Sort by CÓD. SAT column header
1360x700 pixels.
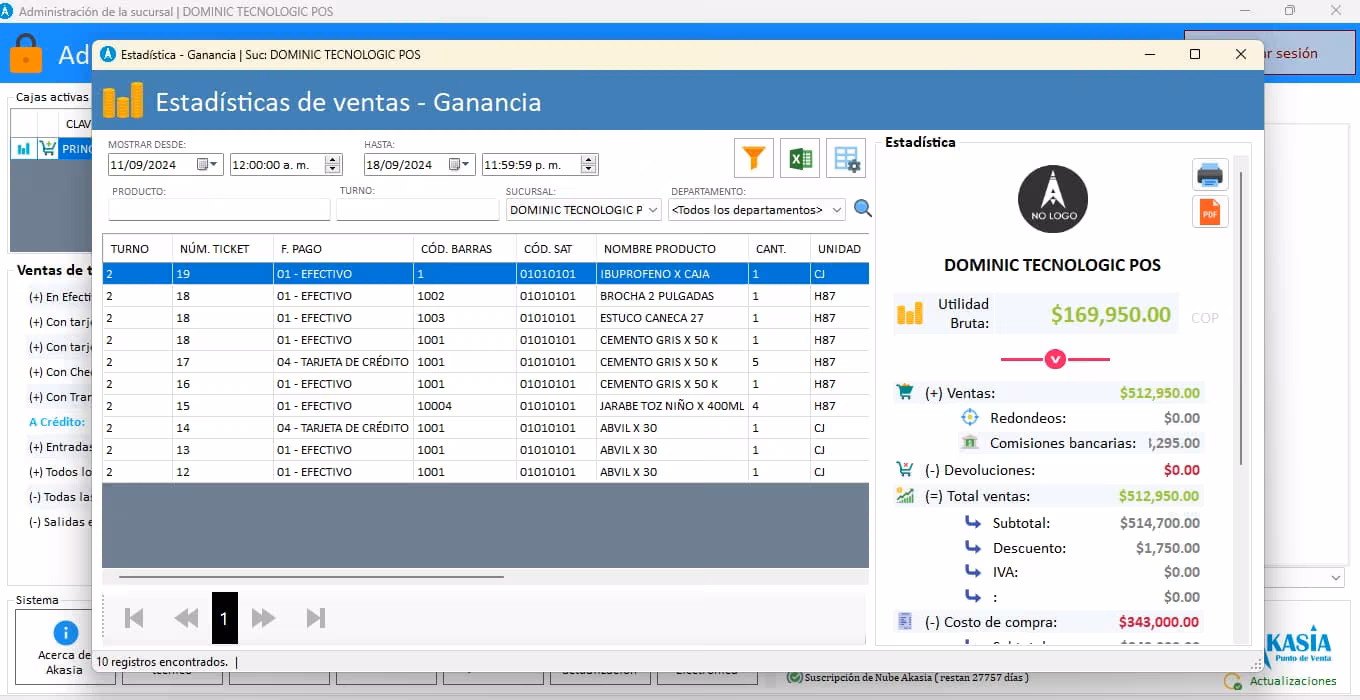point(556,248)
